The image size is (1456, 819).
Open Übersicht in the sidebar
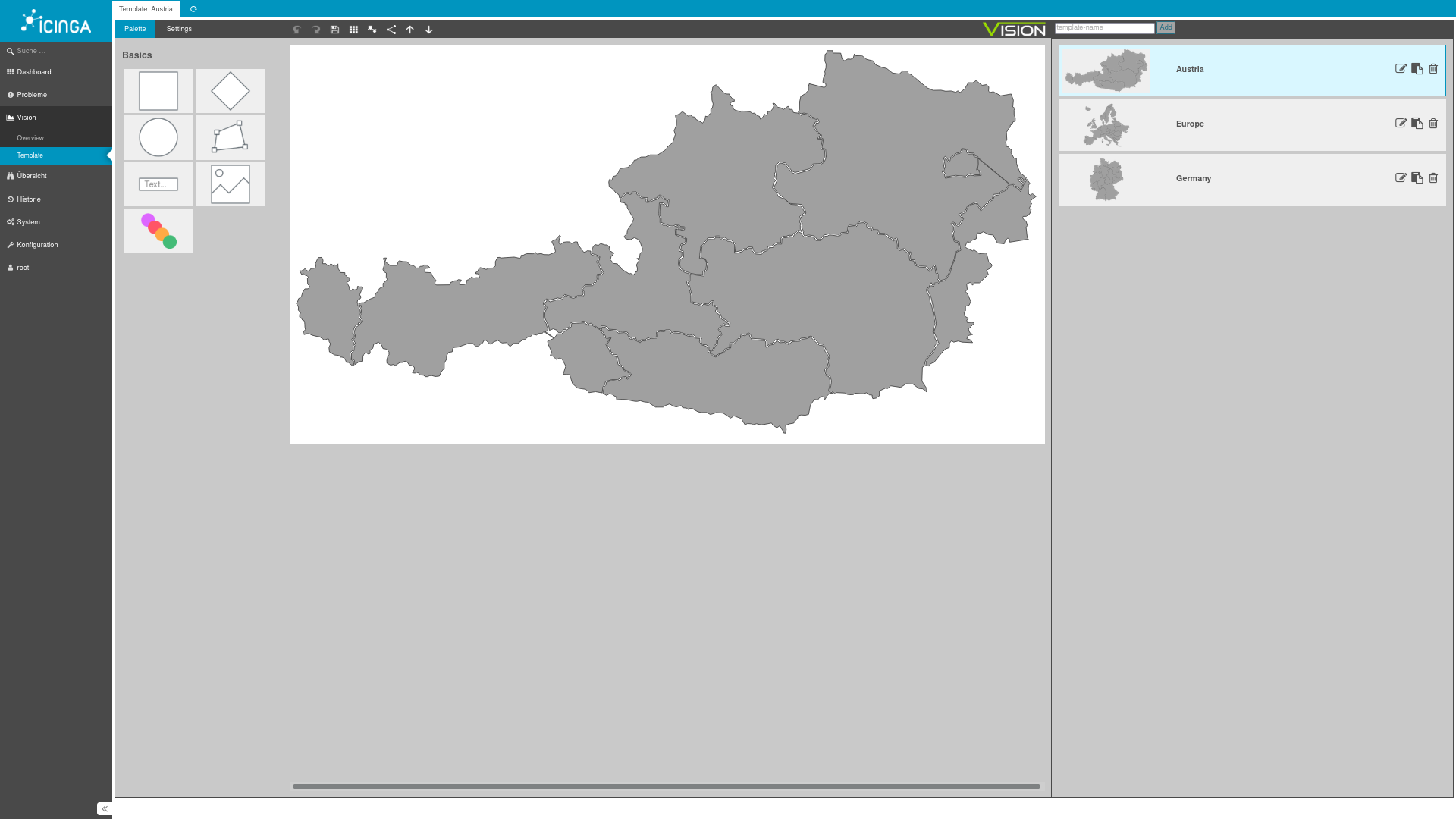tap(56, 176)
